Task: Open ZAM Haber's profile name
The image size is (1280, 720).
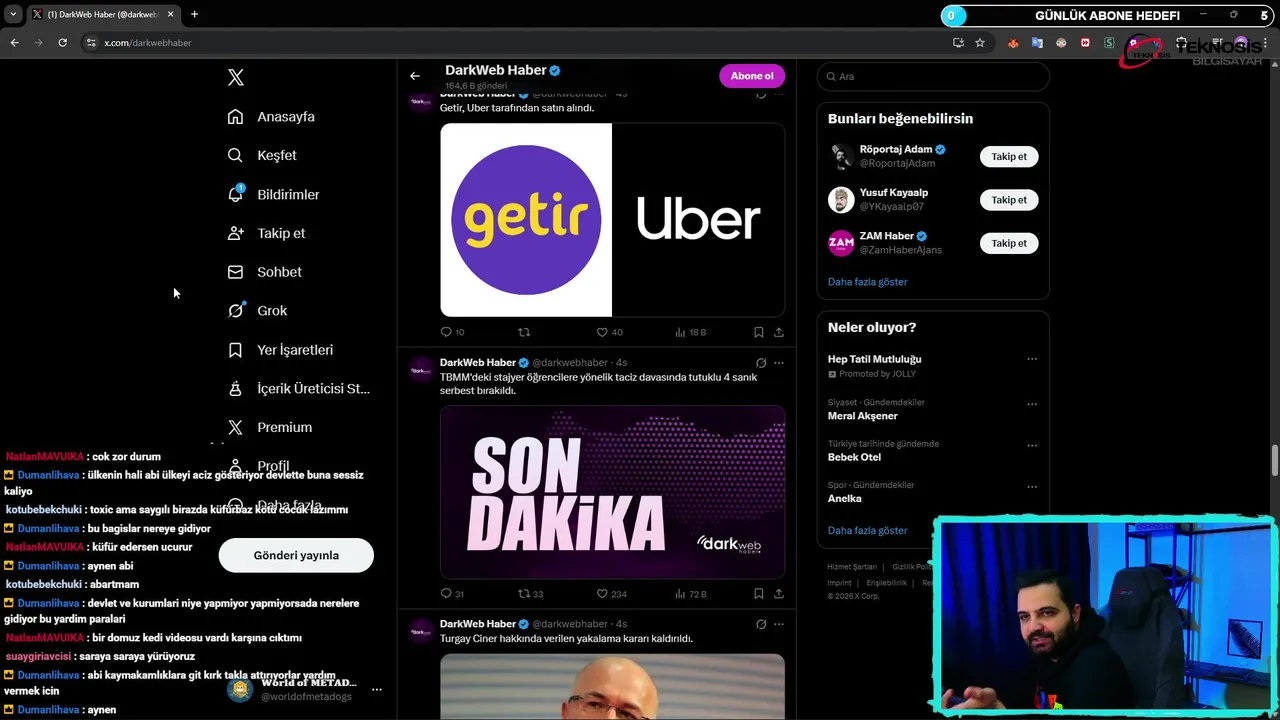Action: pyautogui.click(x=887, y=236)
